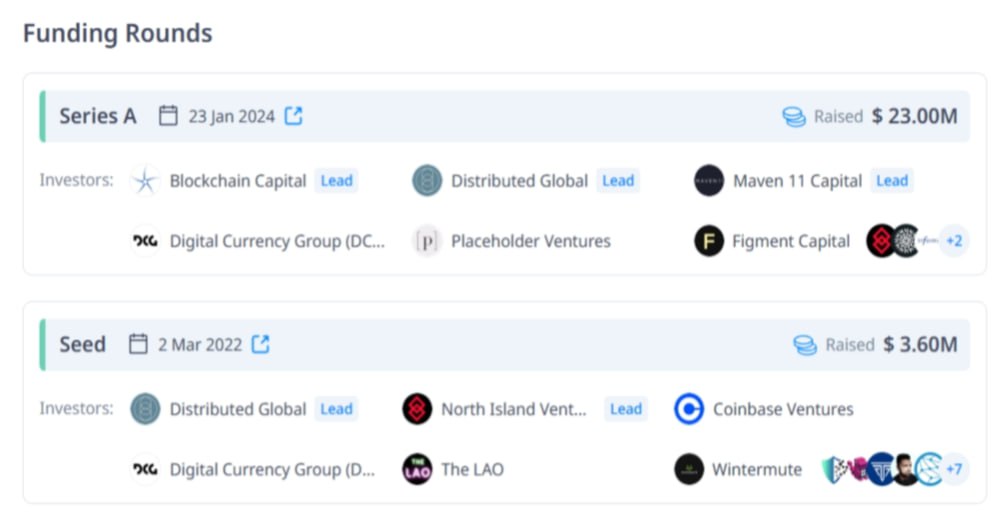Viewport: 999px width, 529px height.
Task: Open North Island Ventures investor link
Action: pyautogui.click(x=514, y=409)
